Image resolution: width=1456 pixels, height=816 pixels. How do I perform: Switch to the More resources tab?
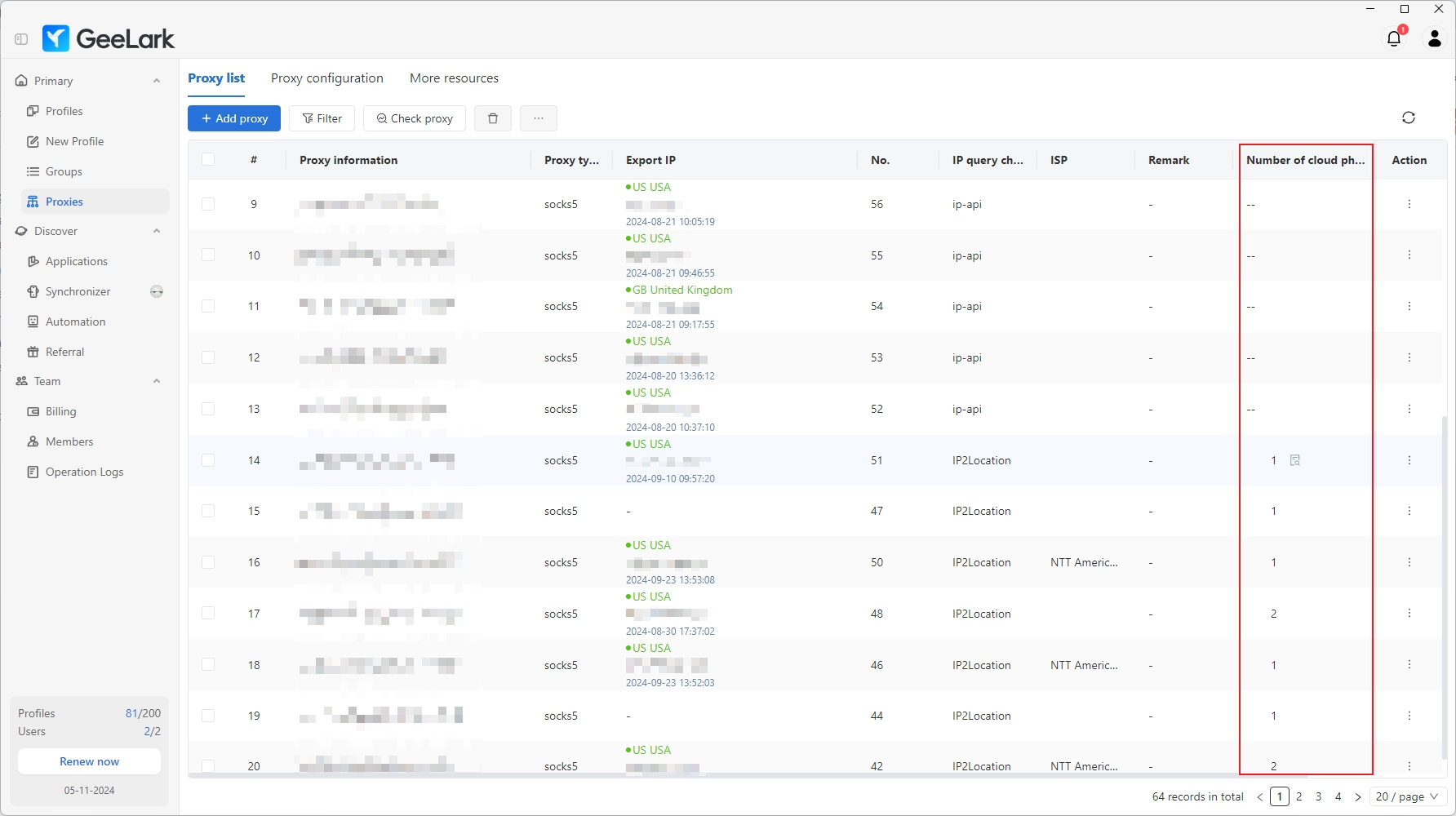coord(454,78)
